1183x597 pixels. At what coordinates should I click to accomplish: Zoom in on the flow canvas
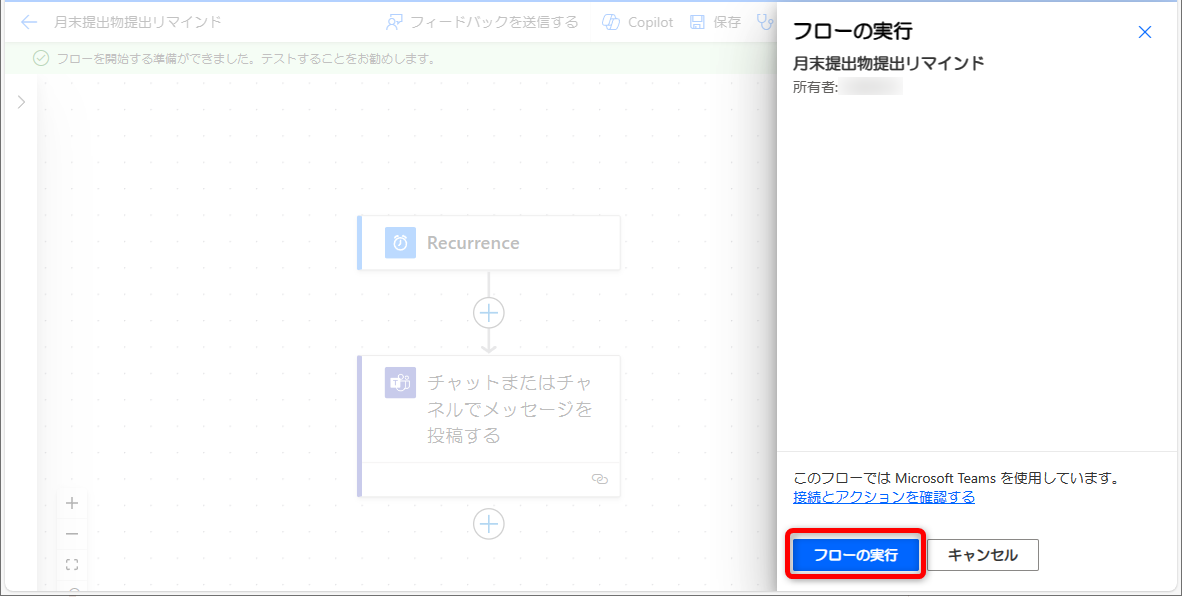pyautogui.click(x=72, y=503)
